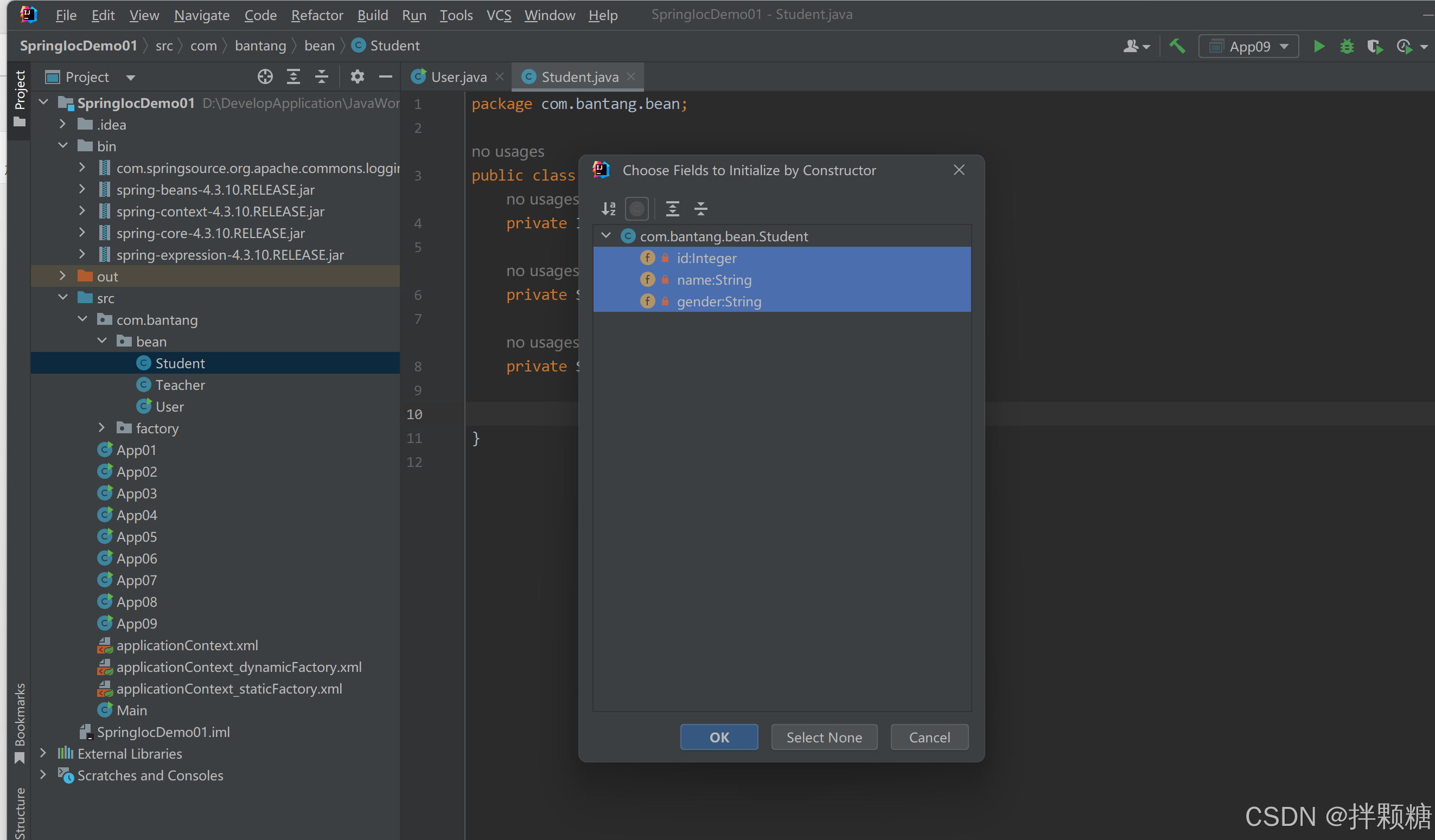1435x840 pixels.
Task: Select the name:String field in list
Action: 713,280
